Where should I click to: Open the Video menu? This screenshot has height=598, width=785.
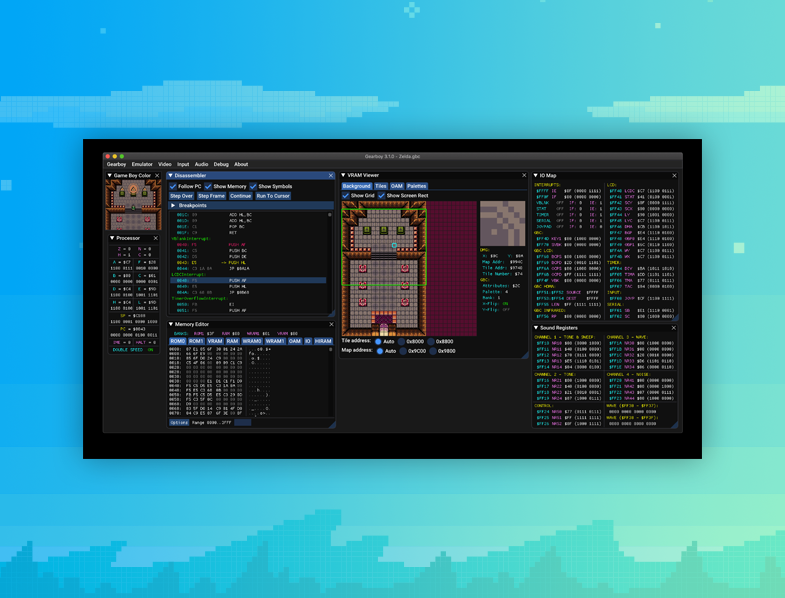point(165,164)
